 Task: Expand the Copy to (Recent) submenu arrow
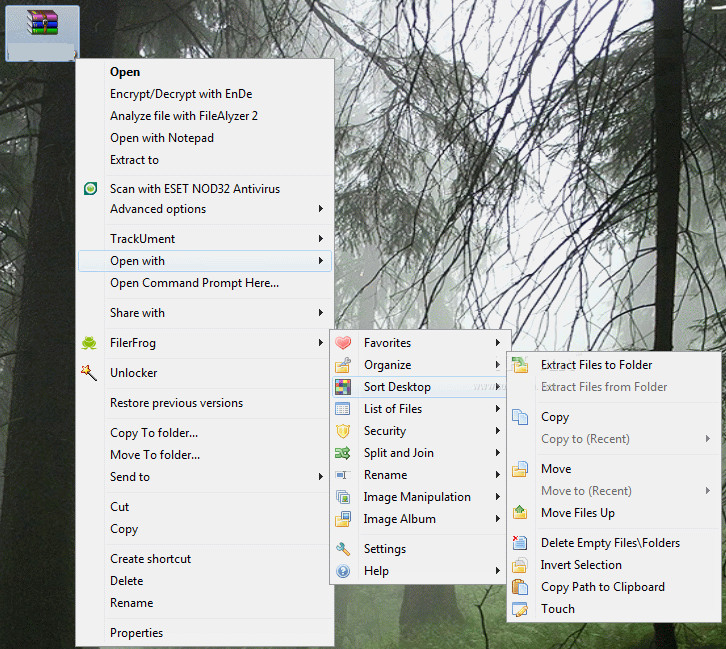(x=707, y=438)
